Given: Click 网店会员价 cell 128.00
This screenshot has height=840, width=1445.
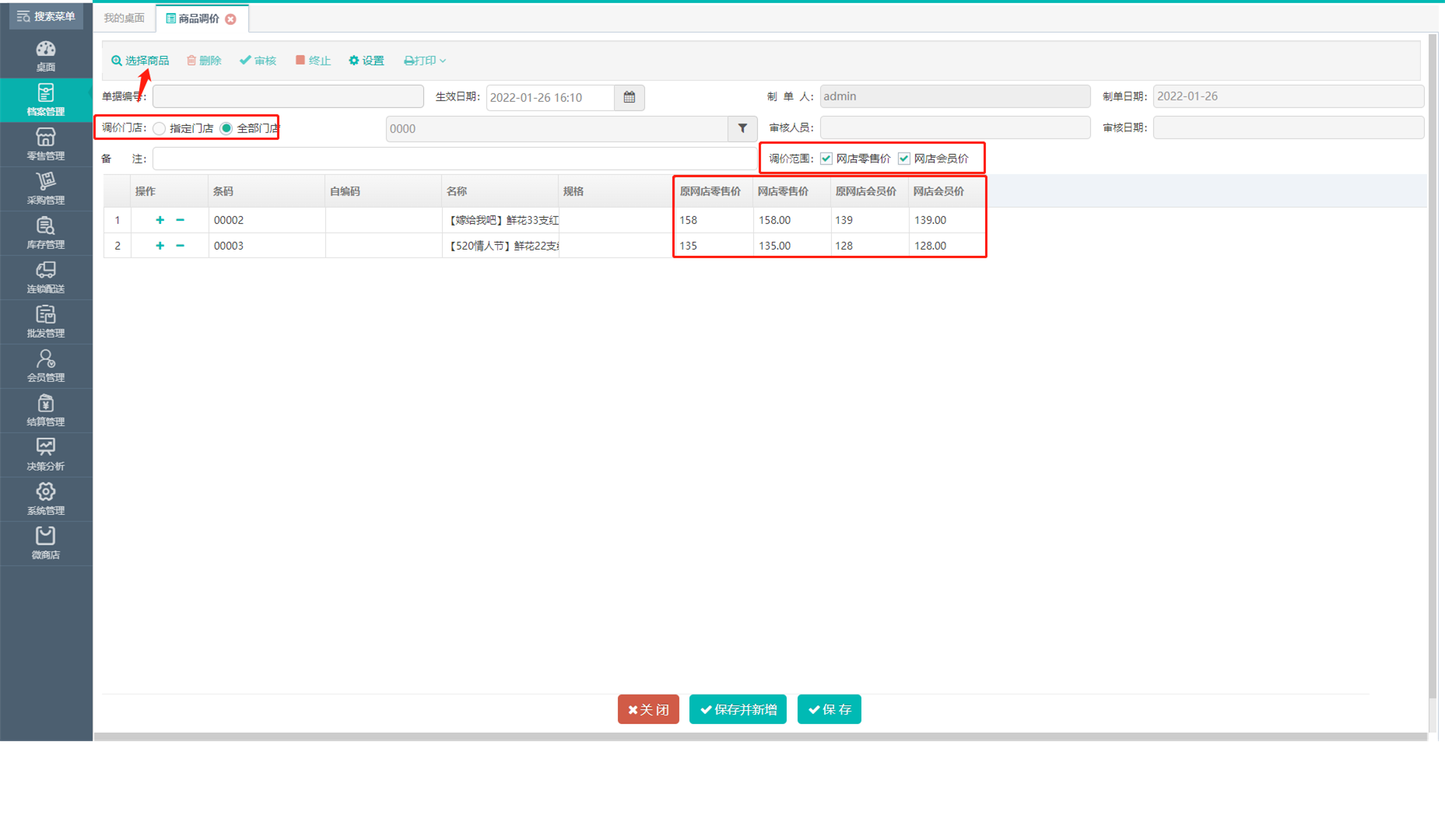Looking at the screenshot, I should tap(947, 246).
